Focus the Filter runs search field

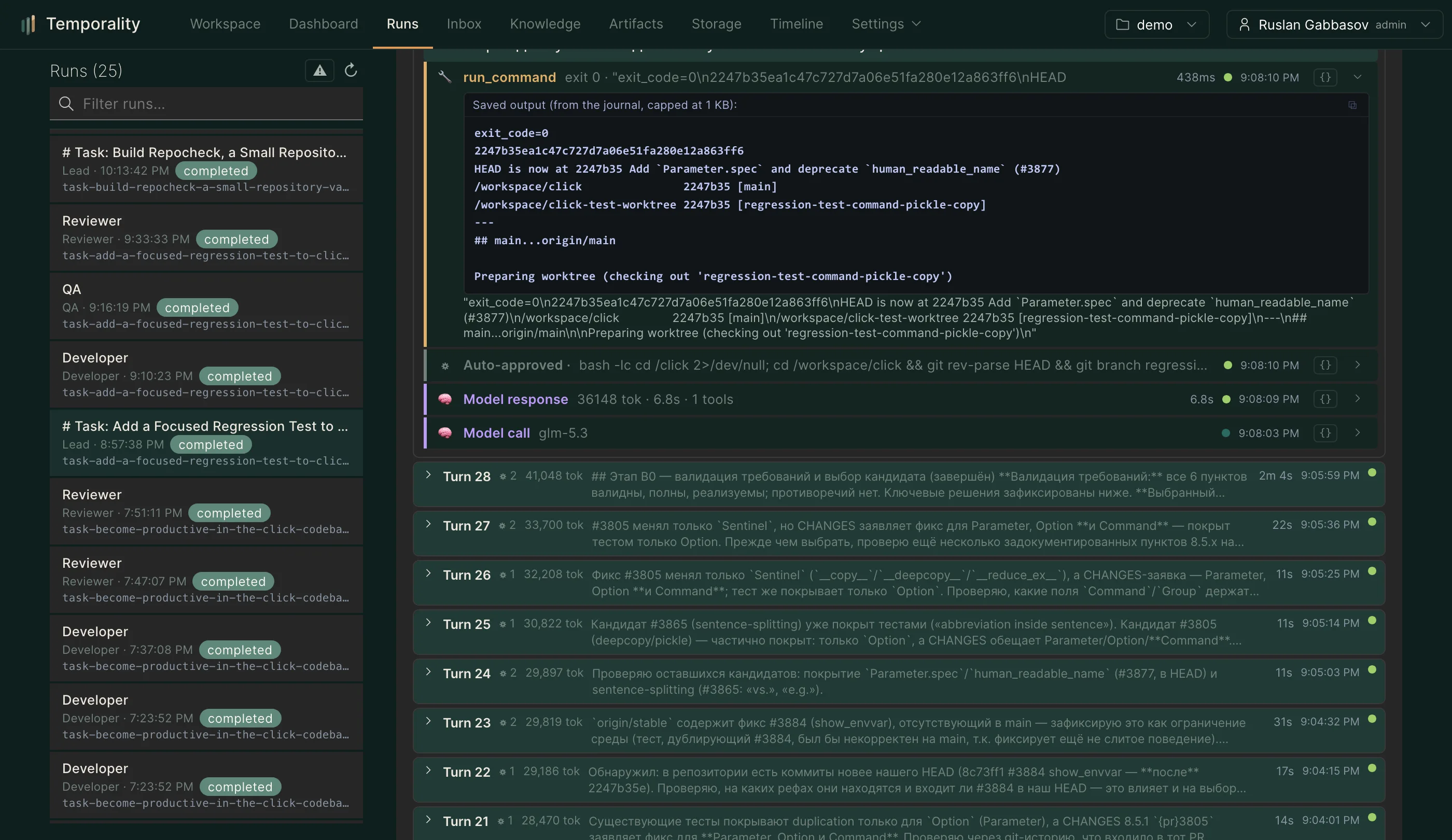pos(206,104)
